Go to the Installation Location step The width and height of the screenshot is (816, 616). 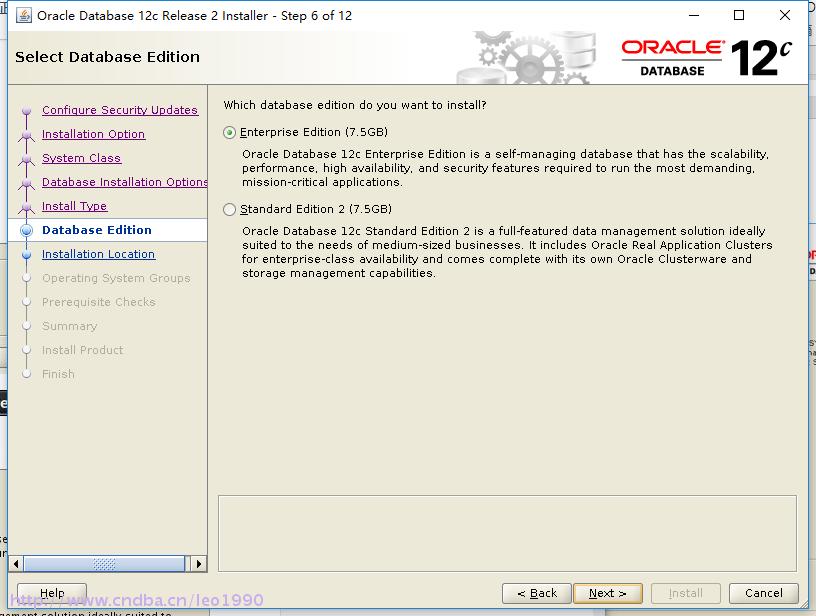pos(98,254)
